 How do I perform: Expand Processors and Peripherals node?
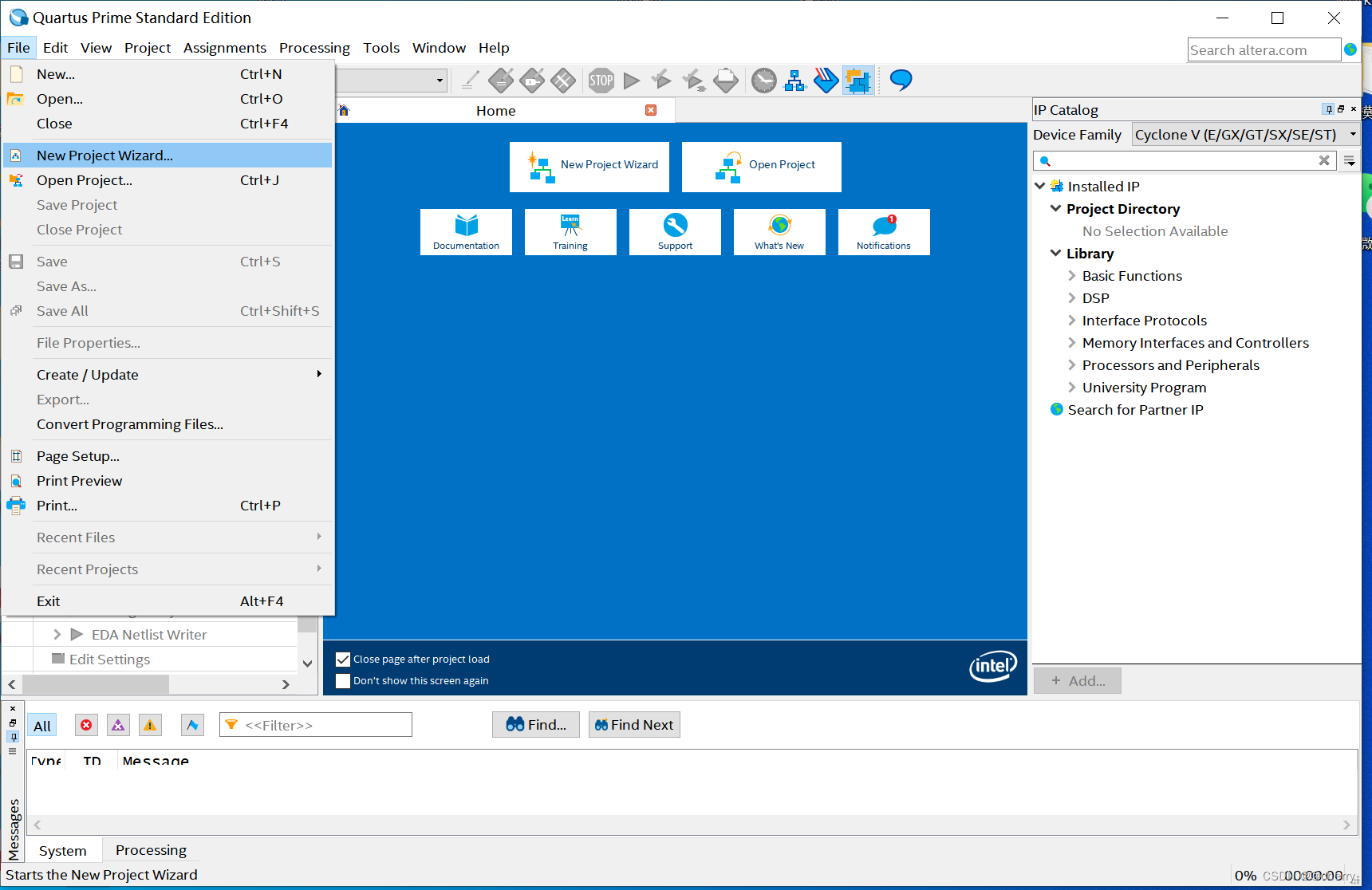tap(1072, 364)
